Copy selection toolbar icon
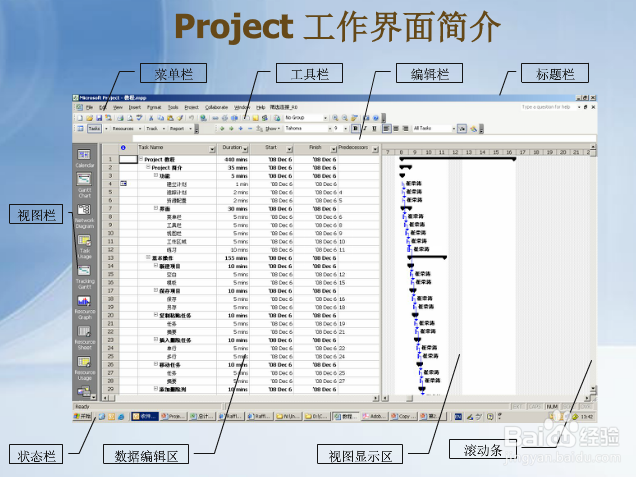The width and height of the screenshot is (636, 477). [x=161, y=118]
